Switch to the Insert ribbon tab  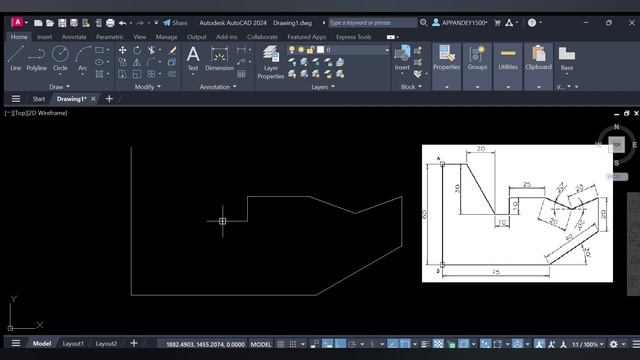point(44,37)
